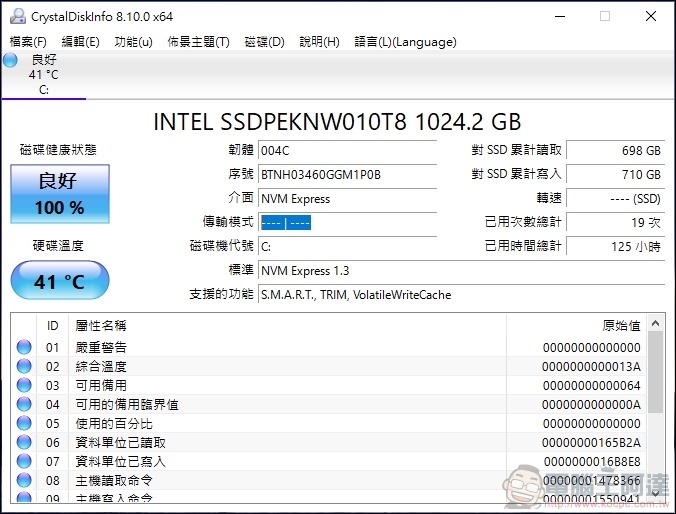
Task: Click status icon of attribute 07 資料單位已寫入
Action: click(24, 461)
